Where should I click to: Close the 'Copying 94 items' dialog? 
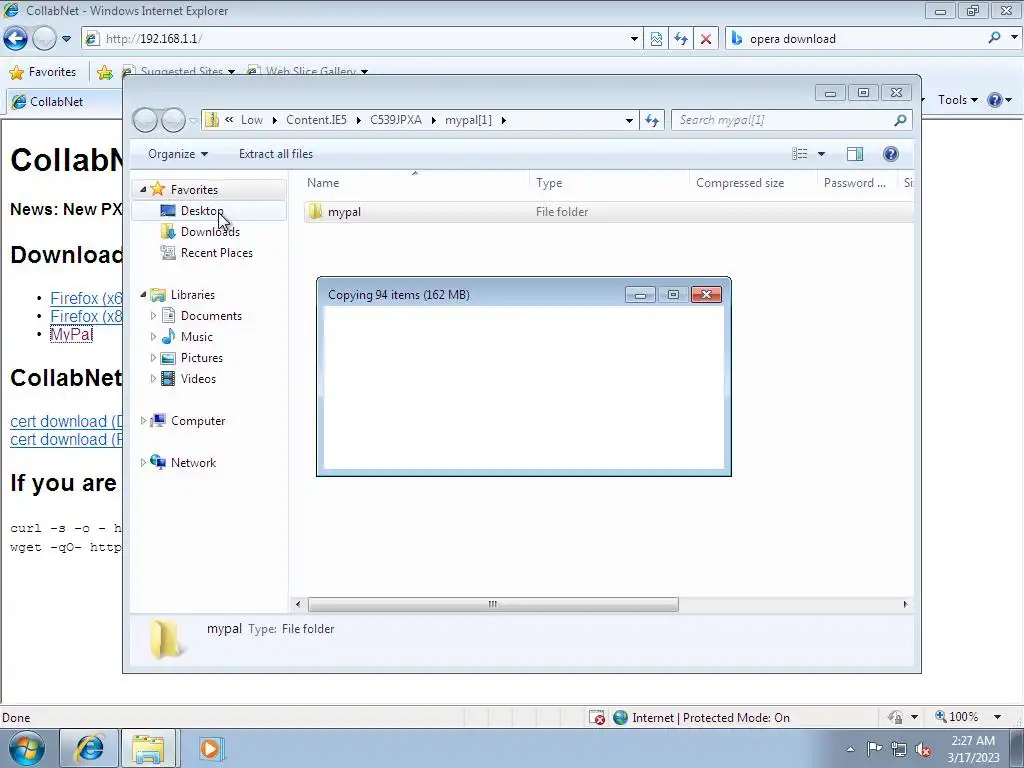coord(706,295)
